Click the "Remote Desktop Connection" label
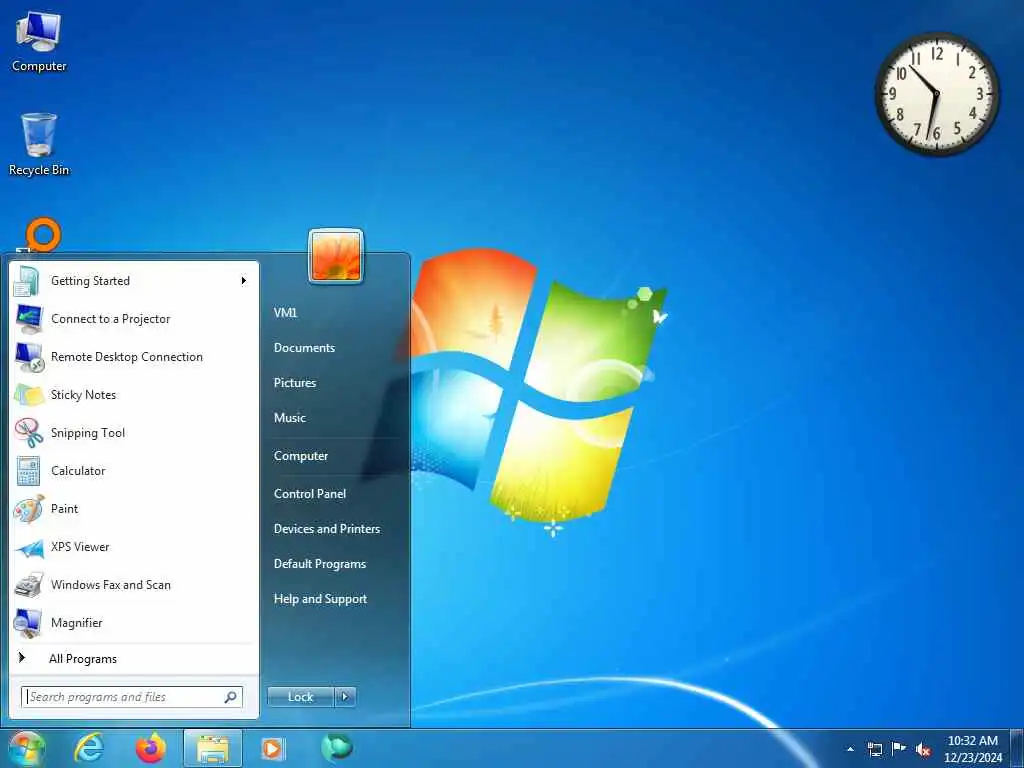 (x=127, y=357)
